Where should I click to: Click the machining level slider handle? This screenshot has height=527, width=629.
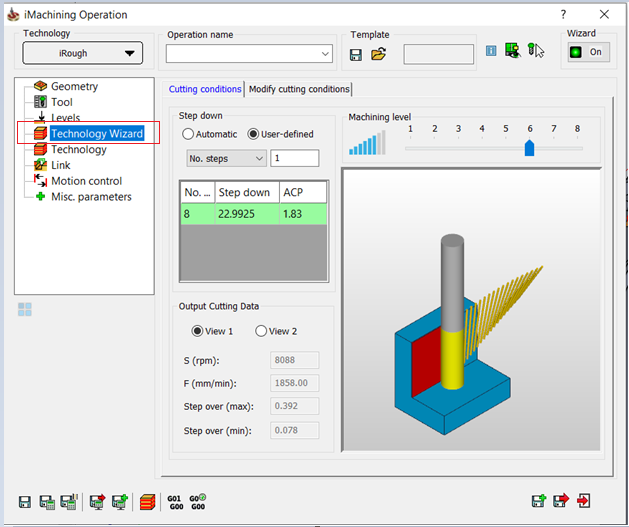click(530, 148)
